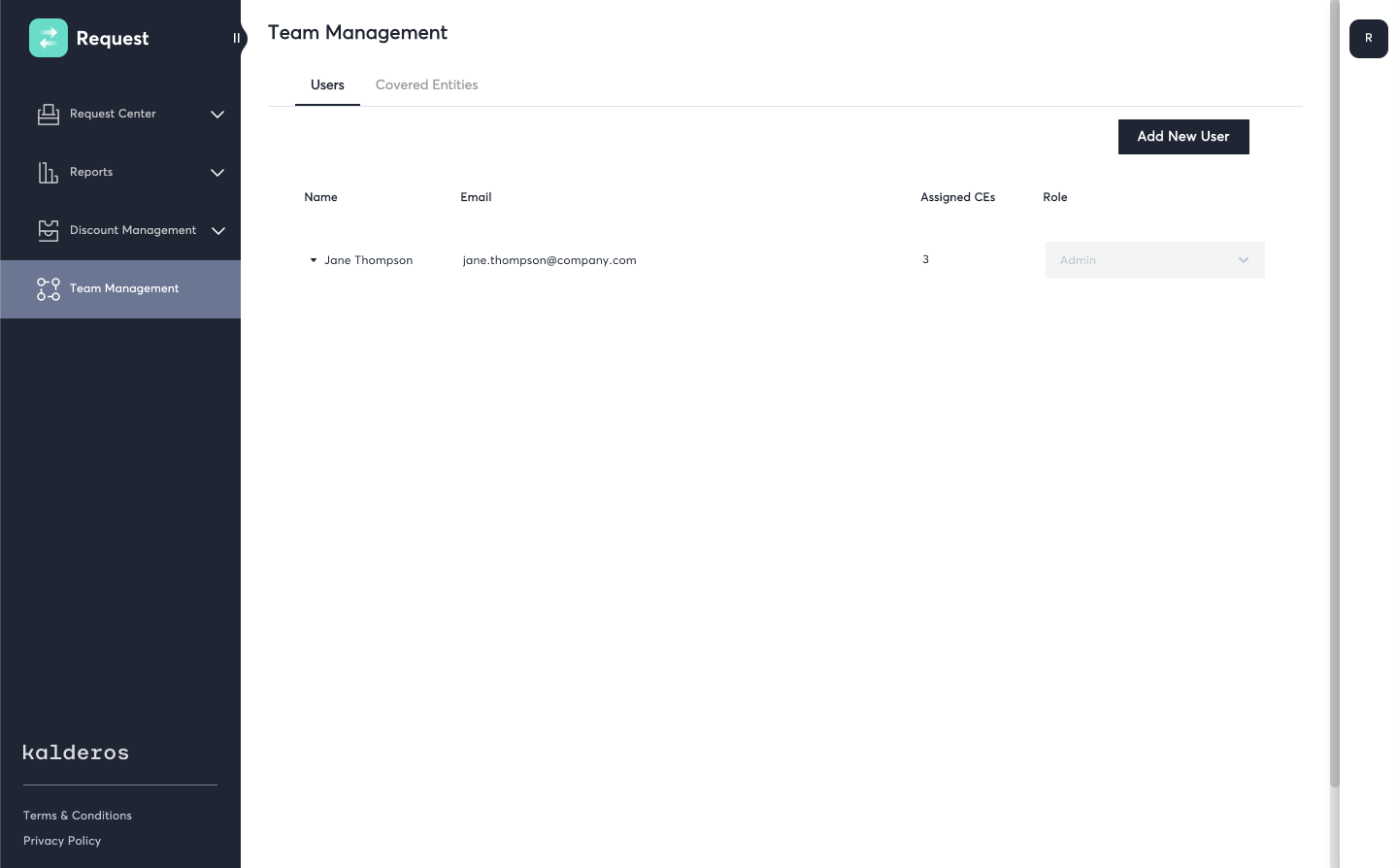The image size is (1398, 868).
Task: Open the Terms & Conditions link
Action: [78, 816]
